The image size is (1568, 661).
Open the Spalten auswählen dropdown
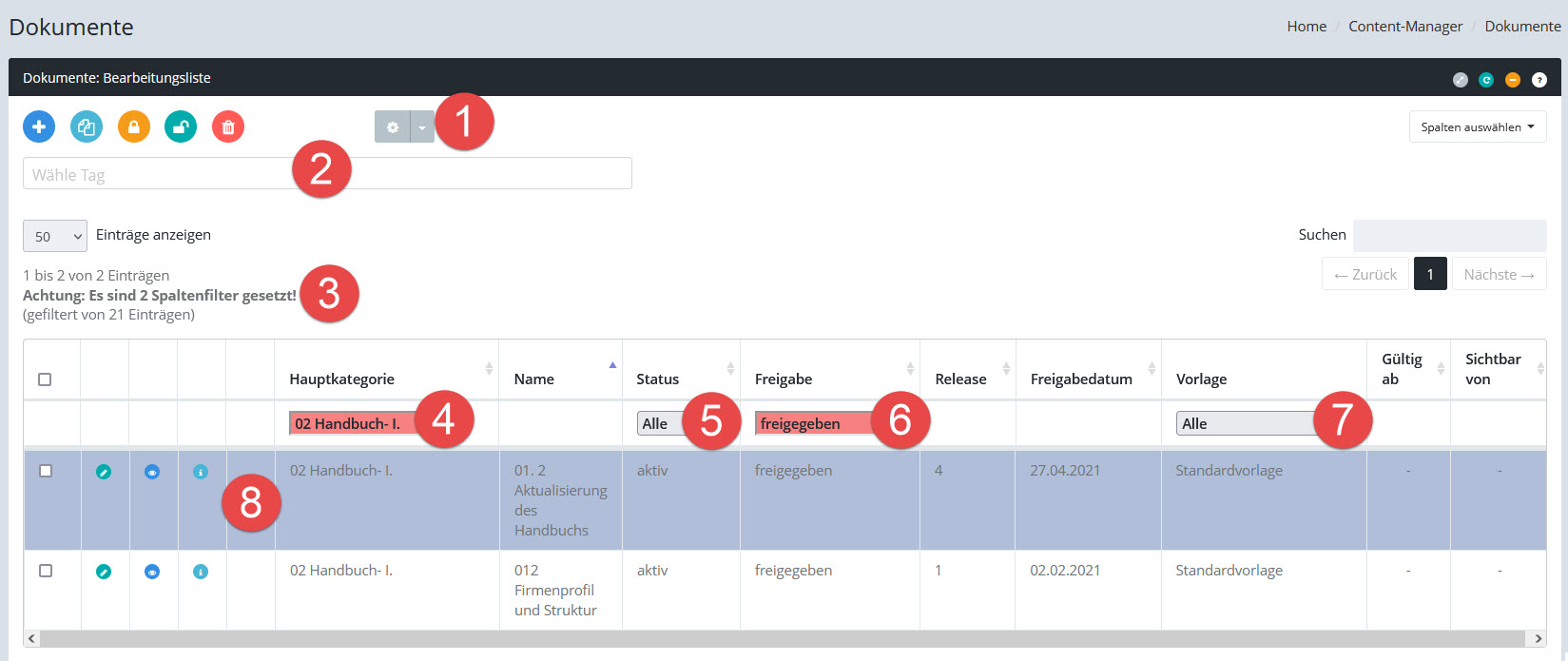click(1477, 127)
